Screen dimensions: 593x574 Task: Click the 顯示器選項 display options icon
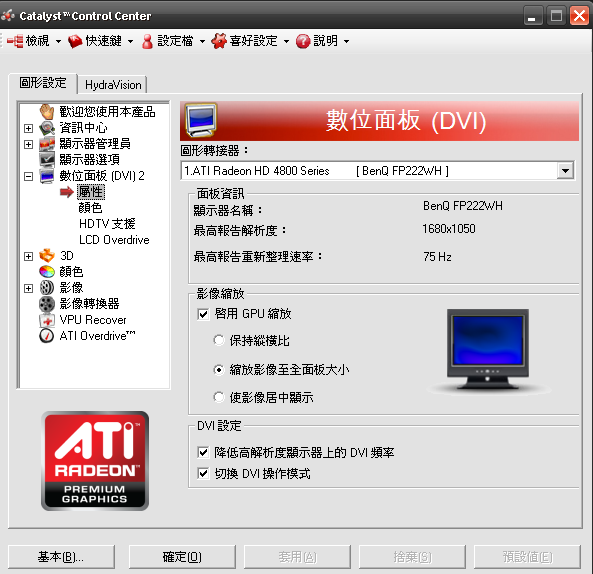coord(47,160)
